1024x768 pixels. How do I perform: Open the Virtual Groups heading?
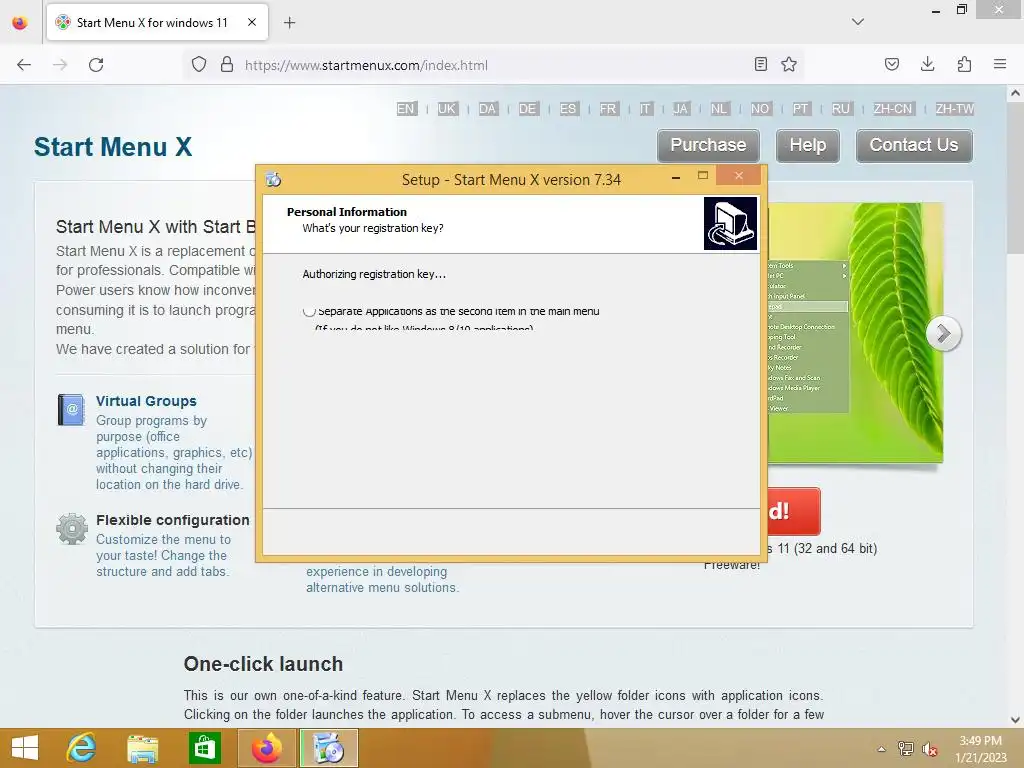click(146, 401)
